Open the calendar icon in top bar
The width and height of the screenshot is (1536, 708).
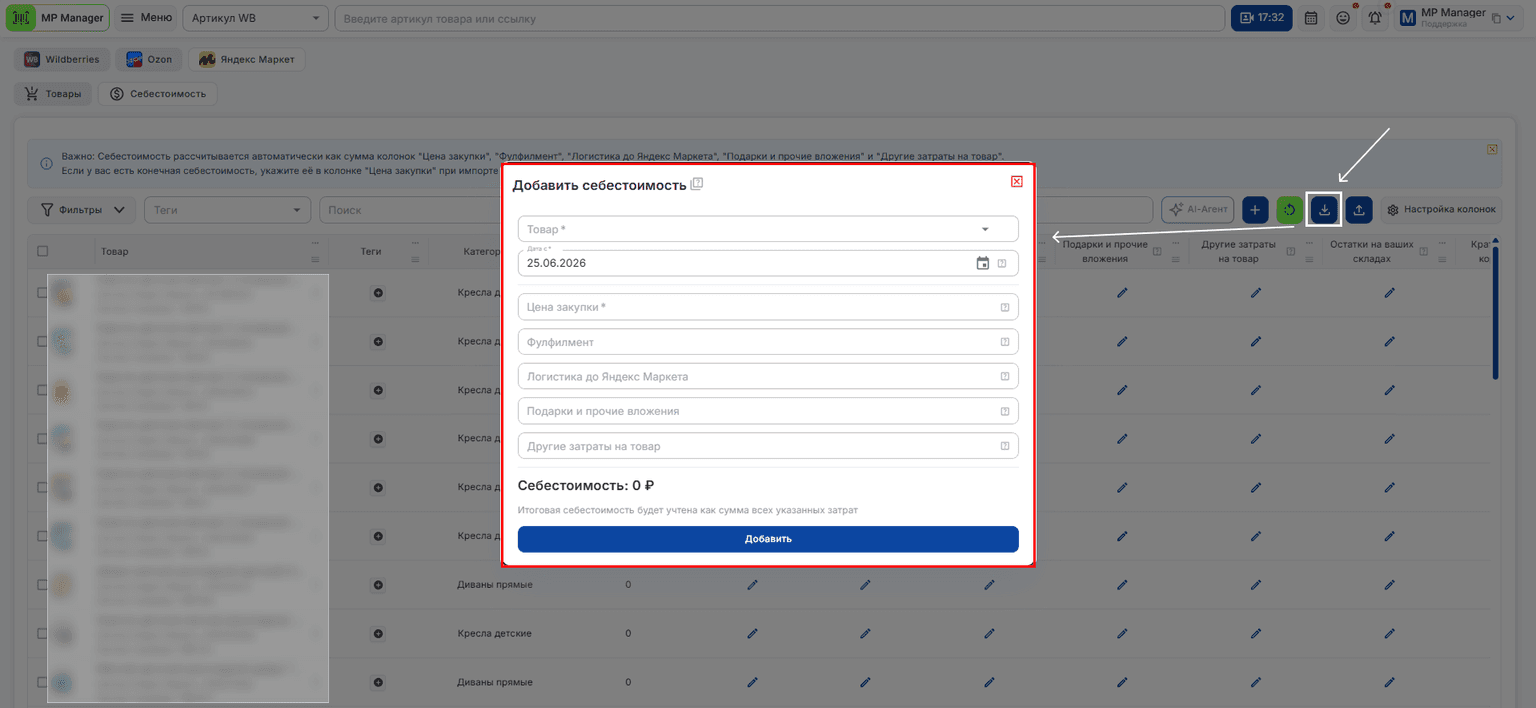[1311, 18]
